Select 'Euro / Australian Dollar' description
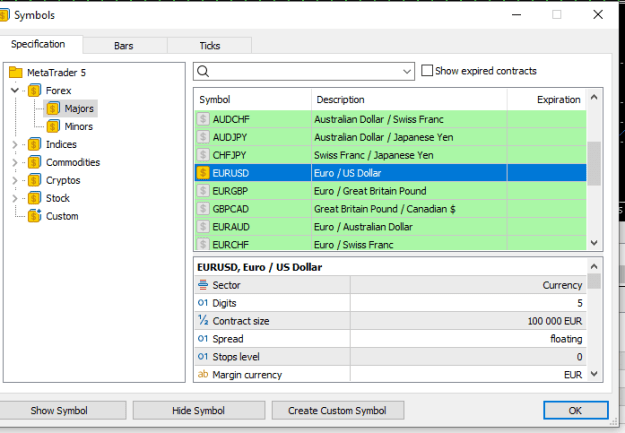The width and height of the screenshot is (625, 433). 363,227
